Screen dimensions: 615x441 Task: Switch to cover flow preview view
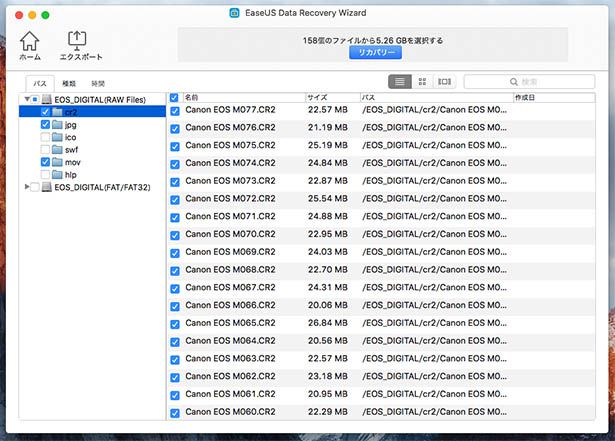pyautogui.click(x=444, y=82)
